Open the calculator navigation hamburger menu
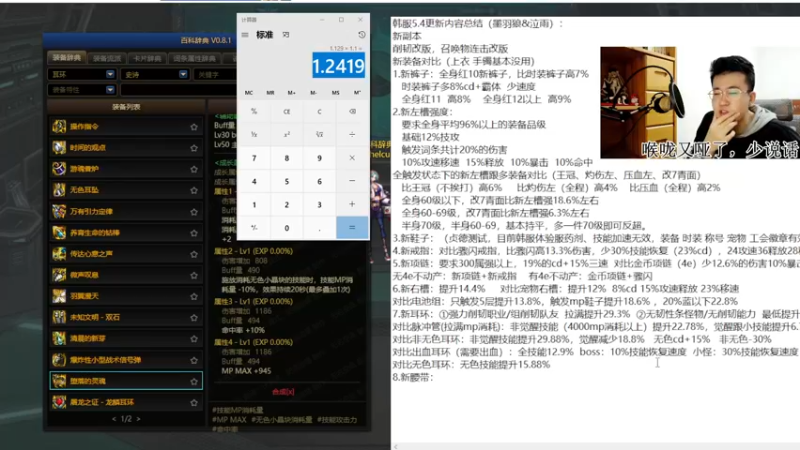The image size is (800, 450). (245, 35)
